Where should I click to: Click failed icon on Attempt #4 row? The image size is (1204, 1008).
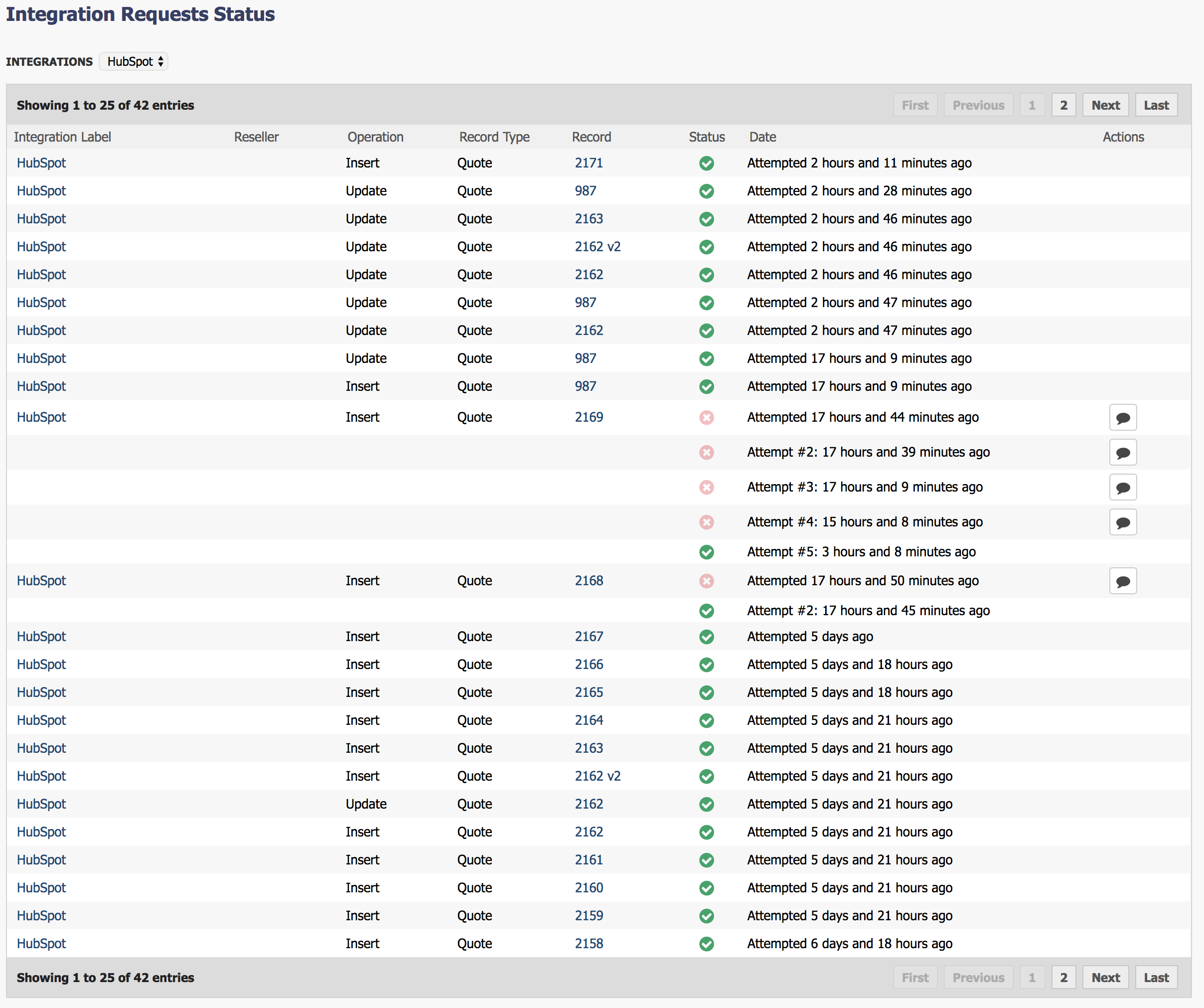tap(706, 522)
